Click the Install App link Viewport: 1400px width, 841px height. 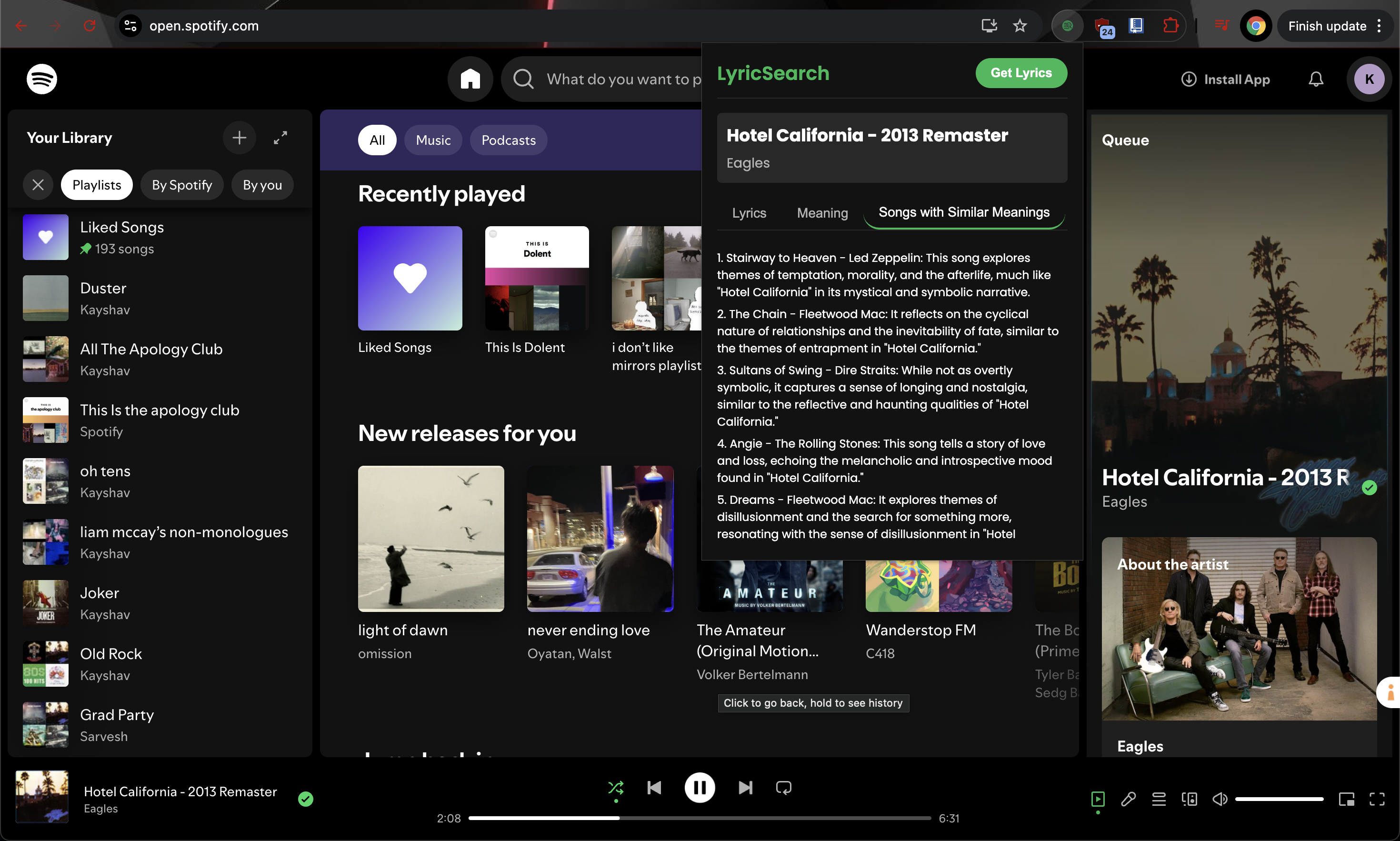pos(1226,80)
